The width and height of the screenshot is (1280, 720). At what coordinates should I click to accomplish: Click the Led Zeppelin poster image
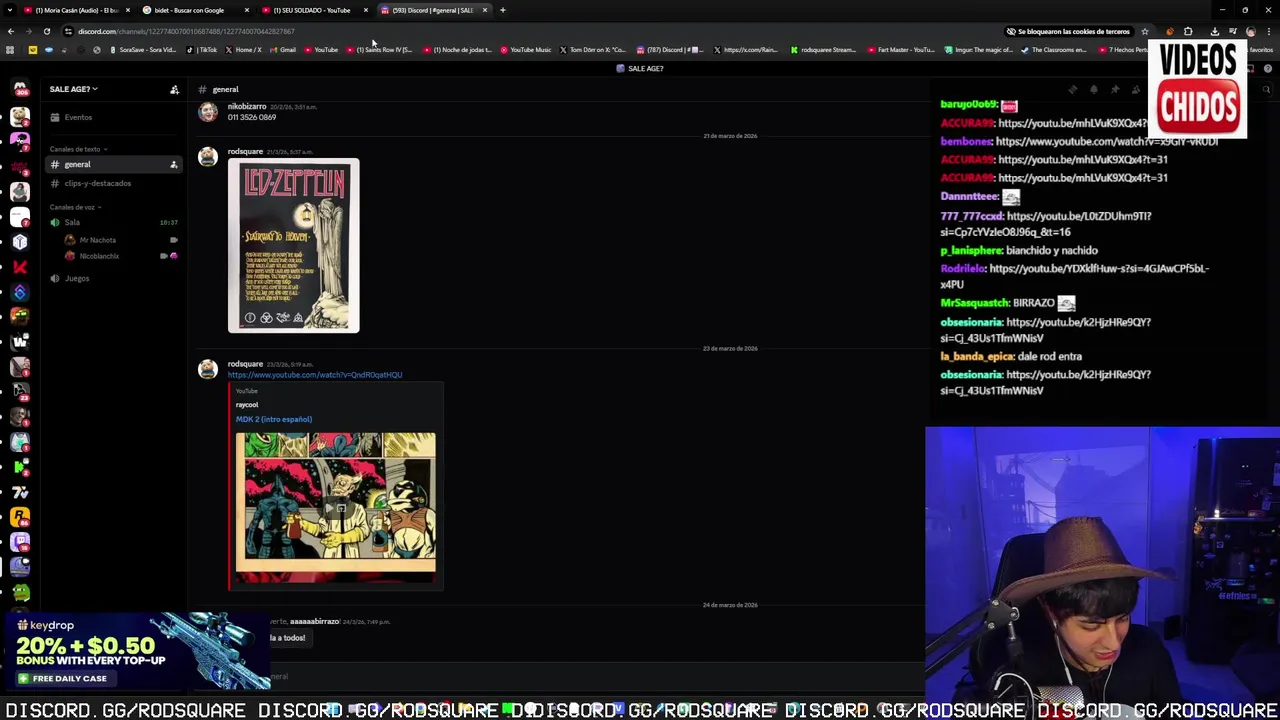coord(293,246)
